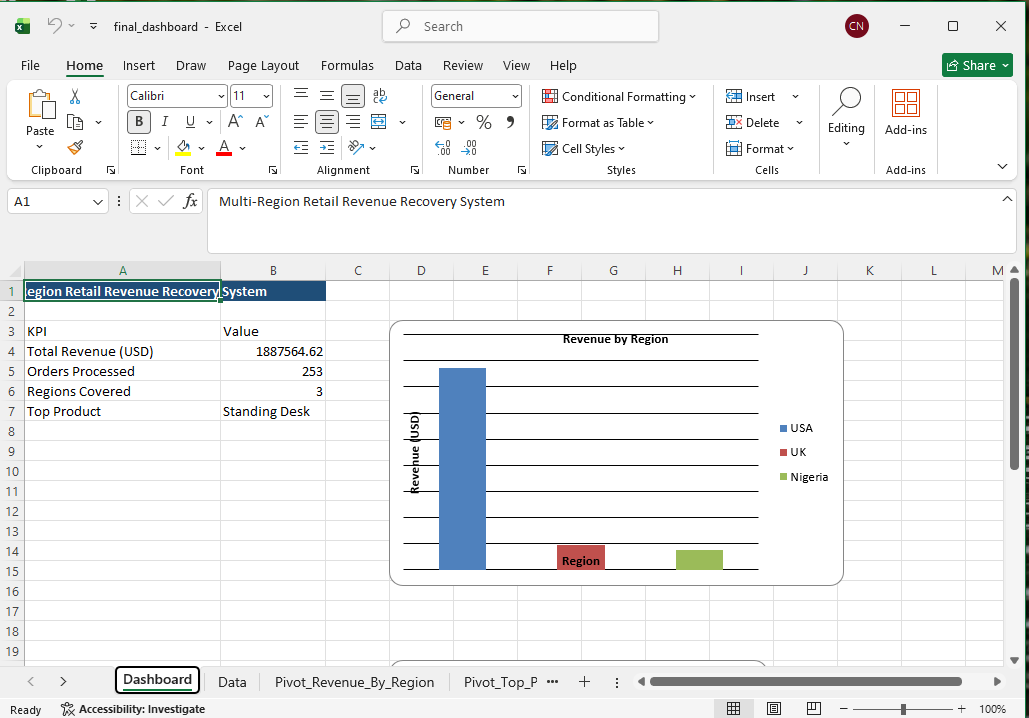Image resolution: width=1029 pixels, height=718 pixels.
Task: Click the Orientation text angle icon
Action: (356, 148)
